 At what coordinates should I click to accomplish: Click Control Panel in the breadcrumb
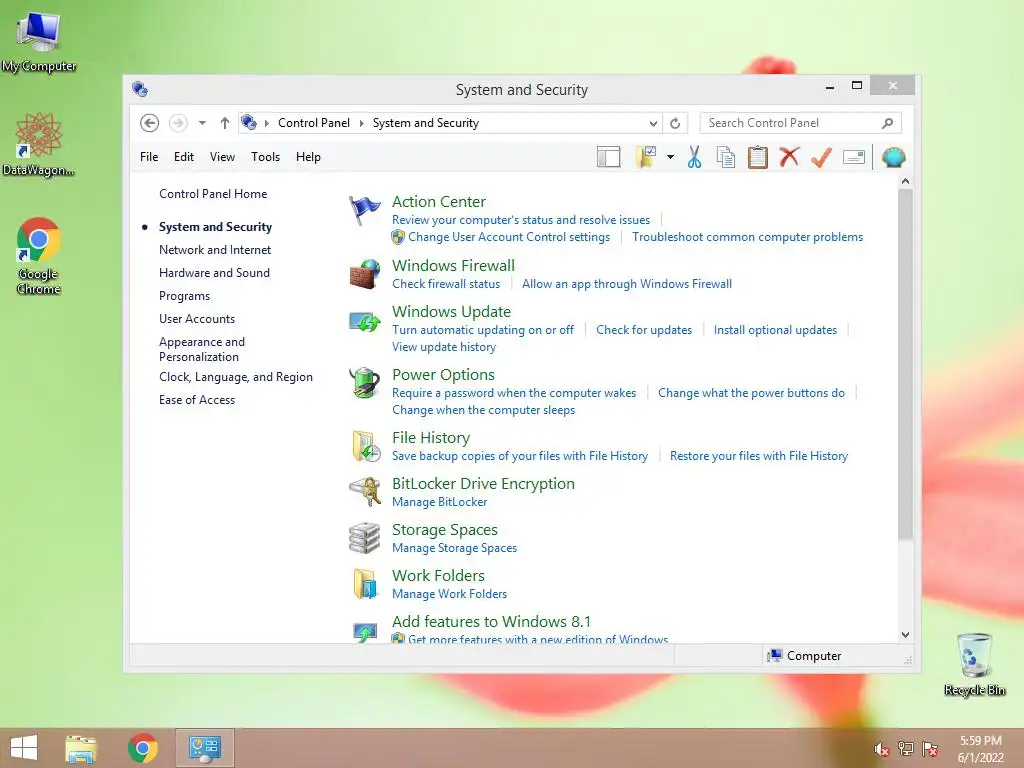pyautogui.click(x=313, y=123)
